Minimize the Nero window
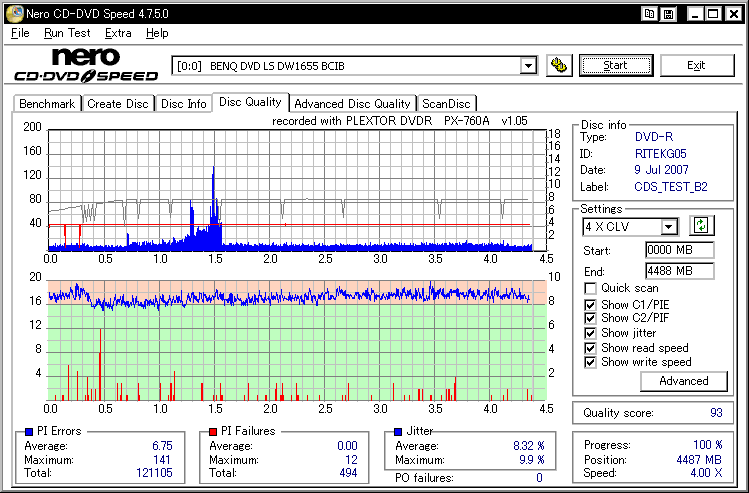749x493 pixels. pyautogui.click(x=695, y=14)
